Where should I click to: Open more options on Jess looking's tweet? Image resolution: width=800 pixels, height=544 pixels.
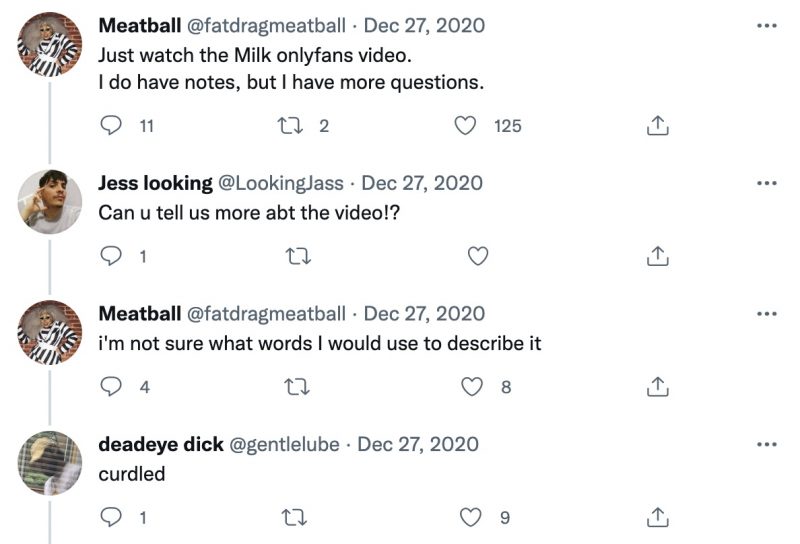click(x=767, y=184)
